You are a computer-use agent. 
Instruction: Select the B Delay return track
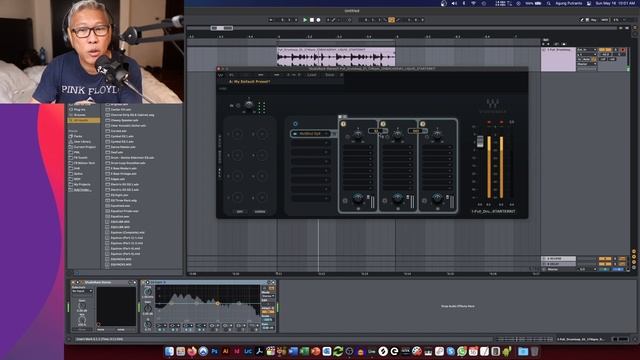(x=559, y=264)
